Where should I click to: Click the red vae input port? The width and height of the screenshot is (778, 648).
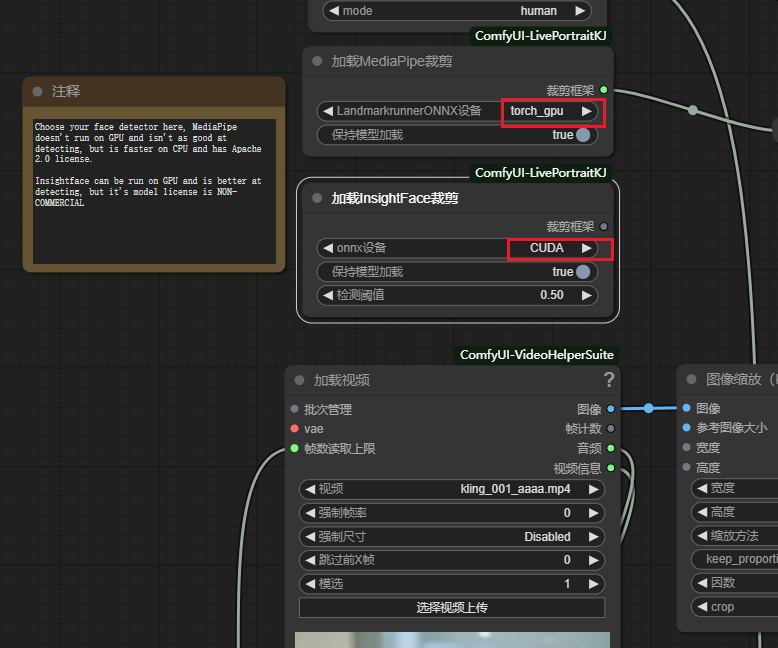click(294, 428)
